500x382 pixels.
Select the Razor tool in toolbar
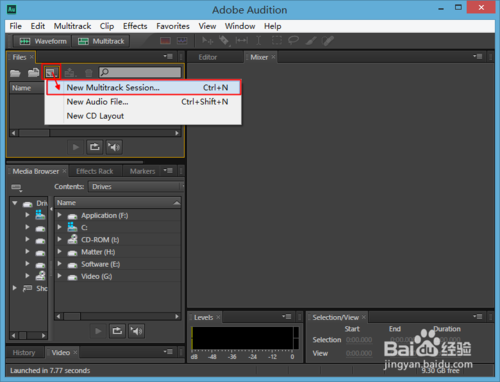coord(224,41)
